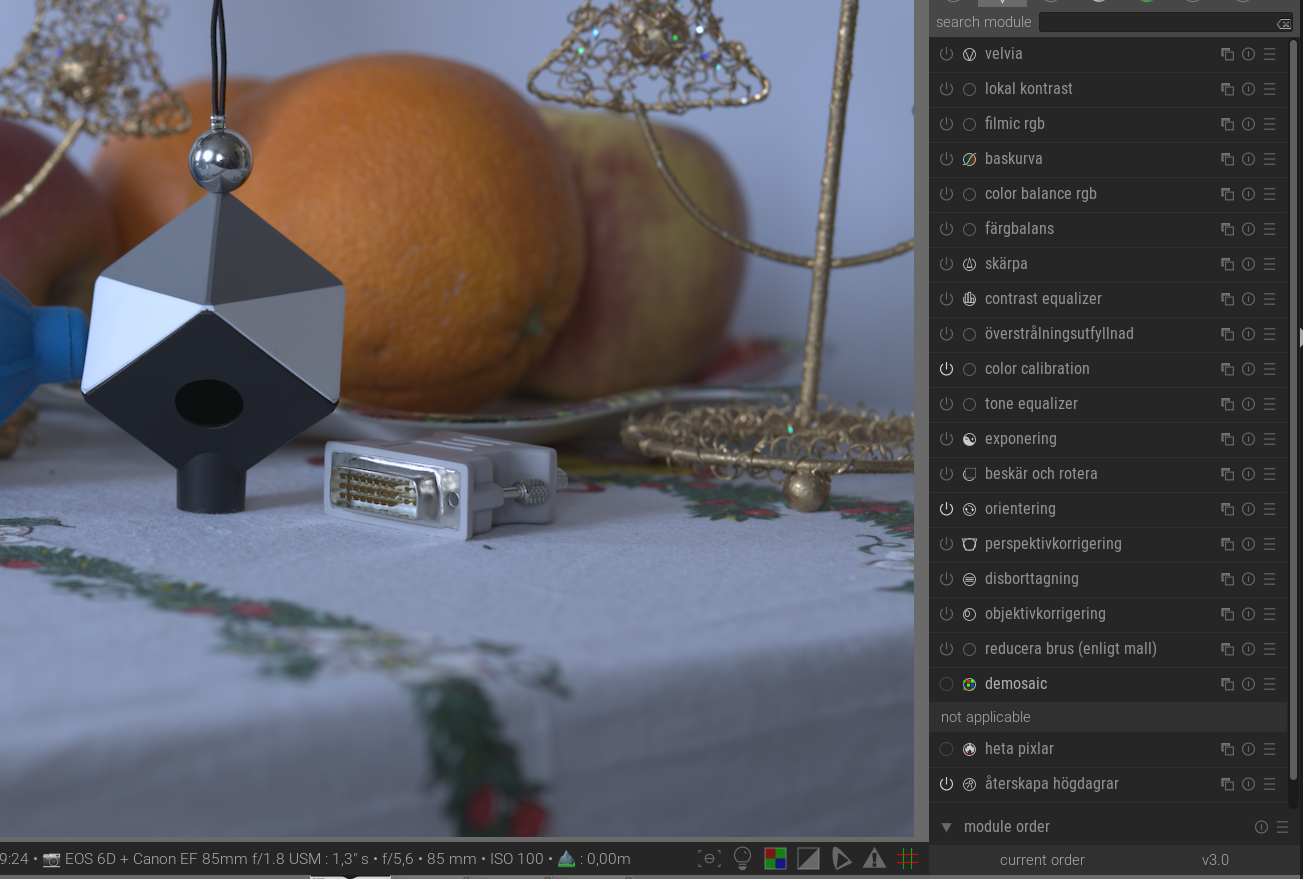Toggle focus peaking indicator in bottom toolbar

[709, 858]
